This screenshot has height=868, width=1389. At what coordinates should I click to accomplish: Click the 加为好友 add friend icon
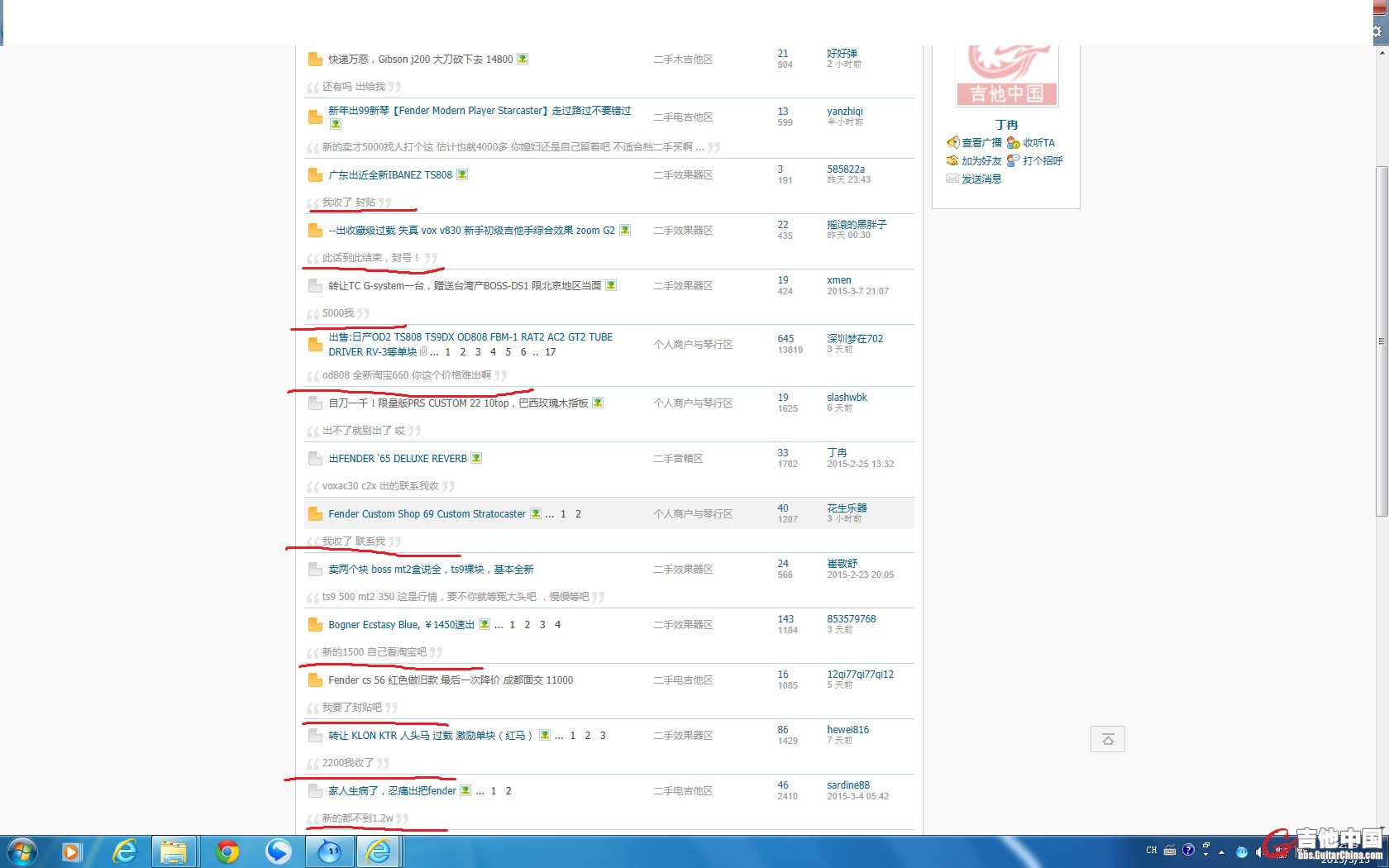[x=952, y=160]
